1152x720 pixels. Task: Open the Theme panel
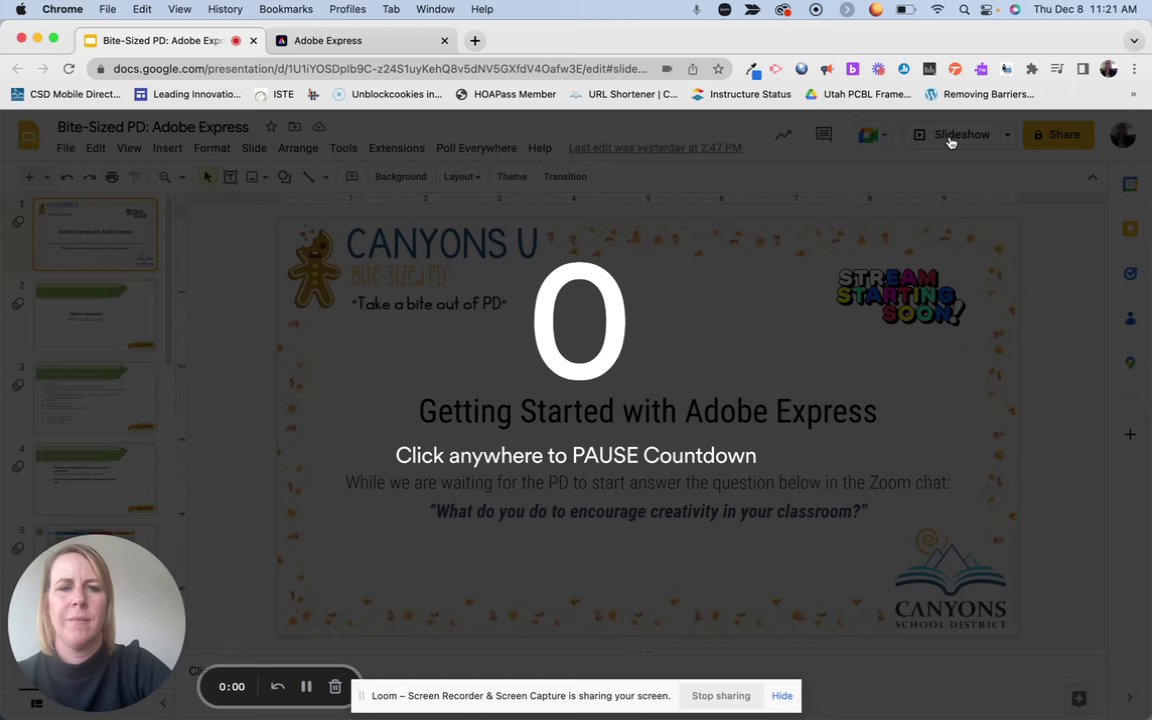[x=511, y=177]
